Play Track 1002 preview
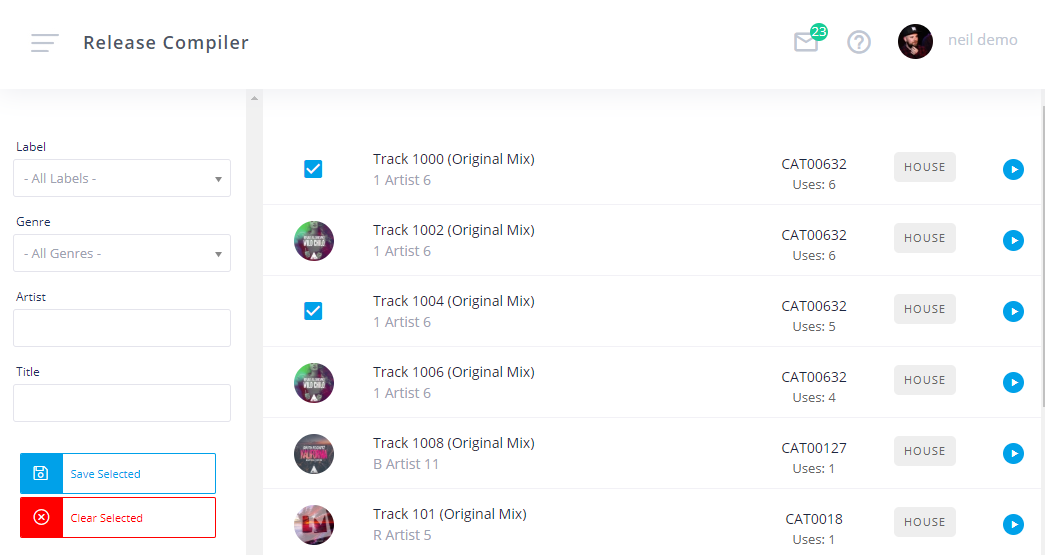This screenshot has width=1045, height=555. click(1013, 241)
